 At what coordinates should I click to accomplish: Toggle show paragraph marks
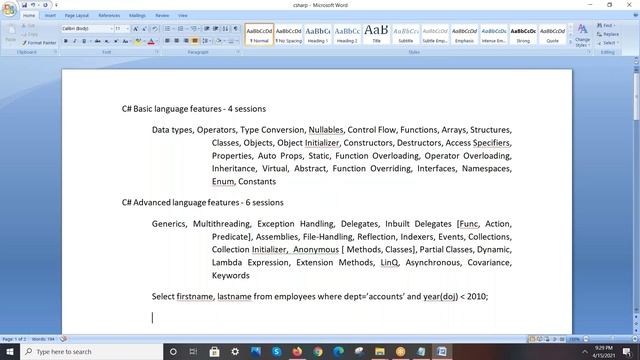(236, 29)
